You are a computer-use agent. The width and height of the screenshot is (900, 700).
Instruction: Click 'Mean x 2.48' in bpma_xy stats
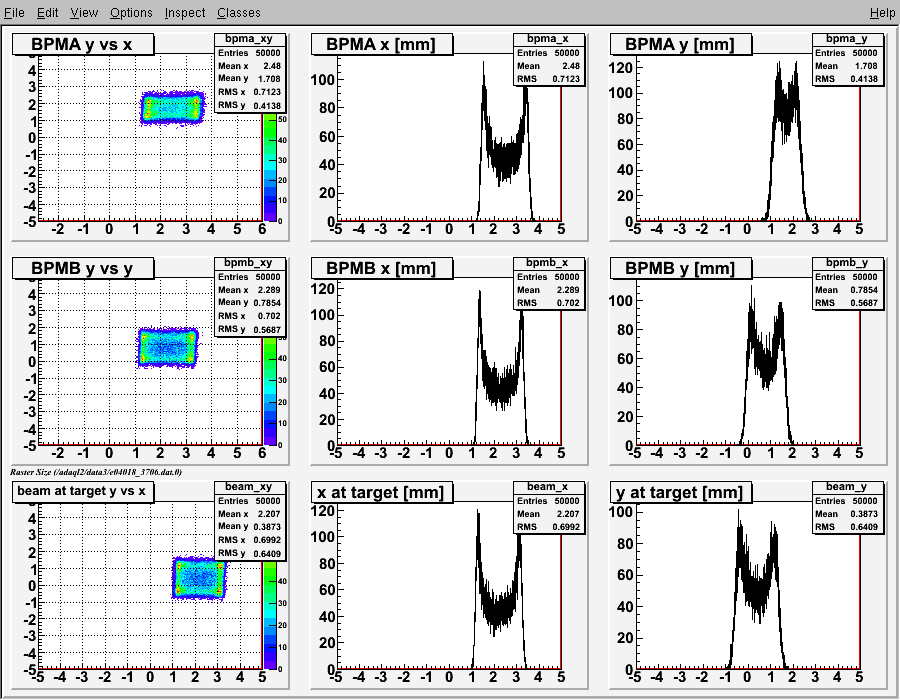click(x=250, y=65)
